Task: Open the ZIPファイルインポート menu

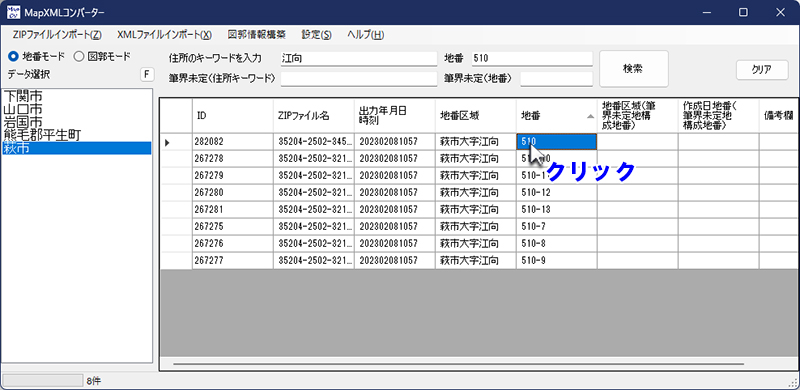Action: (x=57, y=35)
